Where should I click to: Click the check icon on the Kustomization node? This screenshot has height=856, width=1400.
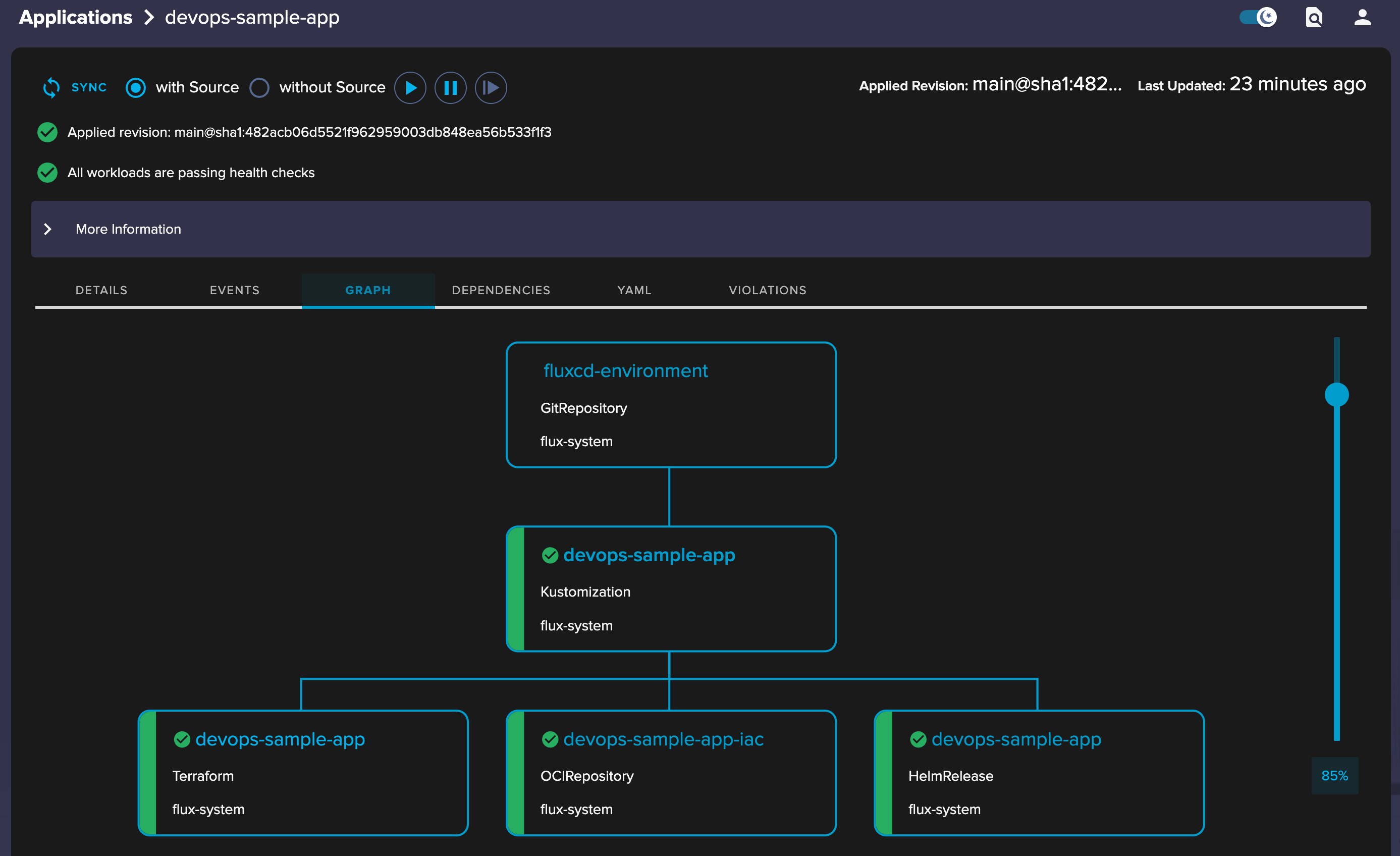point(550,555)
